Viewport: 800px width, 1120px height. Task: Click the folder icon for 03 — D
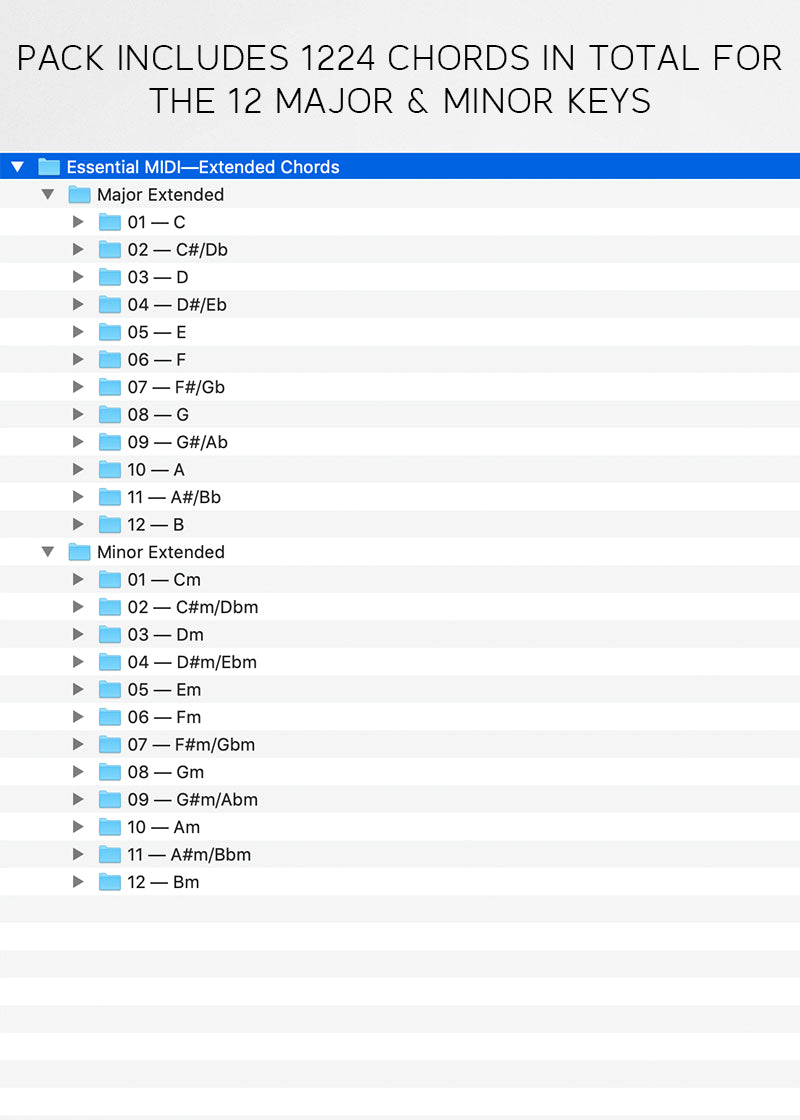pyautogui.click(x=109, y=277)
